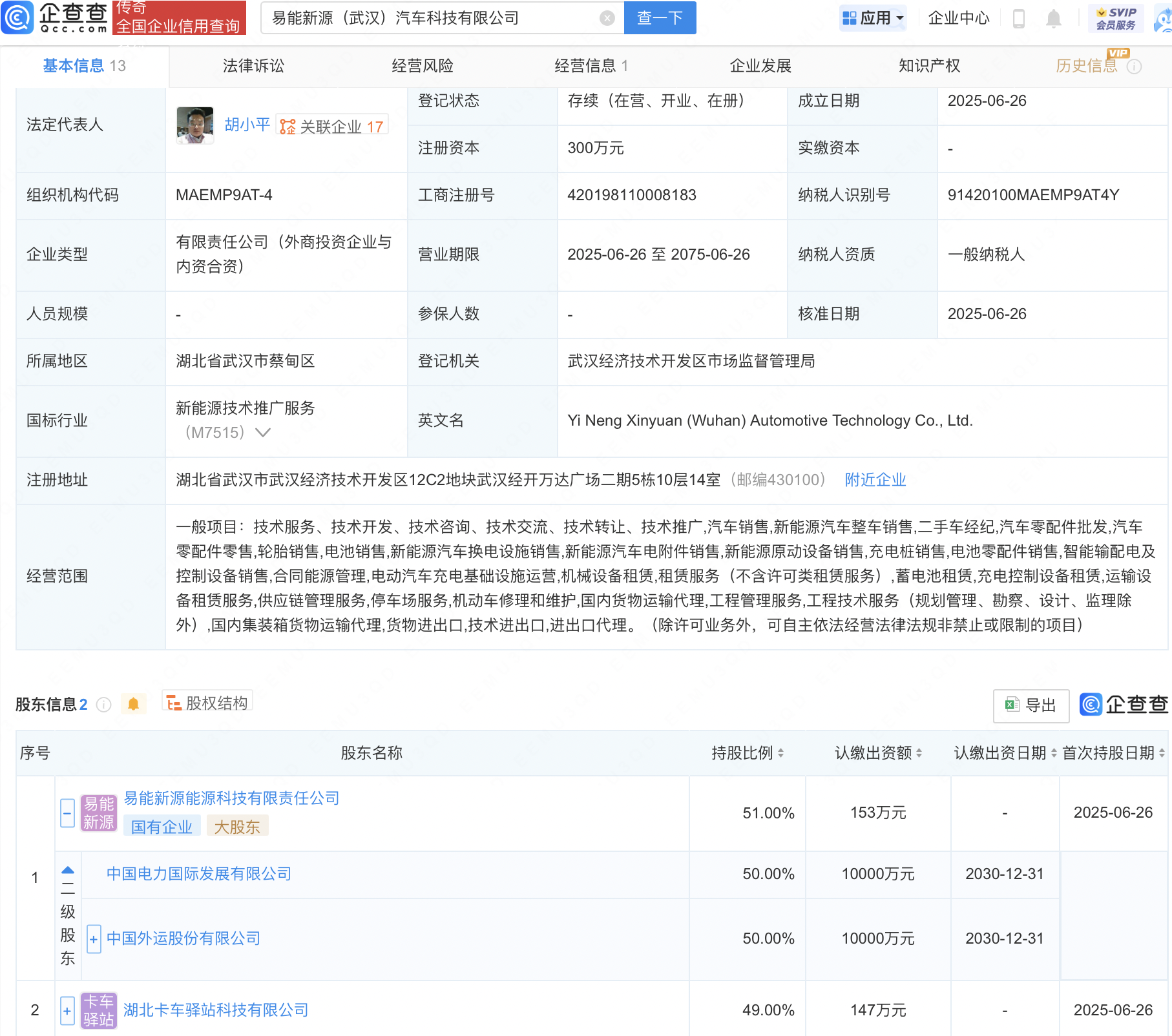This screenshot has height=1036, width=1172.
Task: Expand 中国外运股份有限公司 row
Action: 94,939
